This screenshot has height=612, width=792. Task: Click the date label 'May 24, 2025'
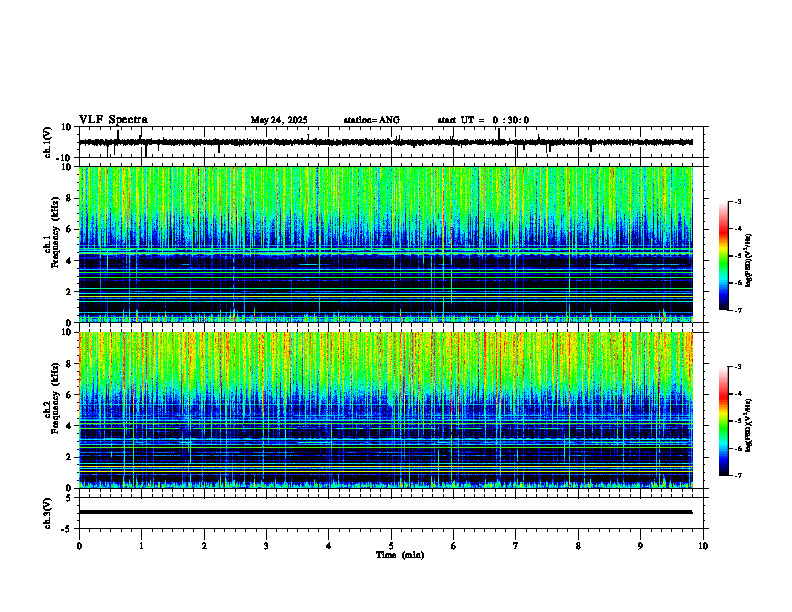point(279,120)
